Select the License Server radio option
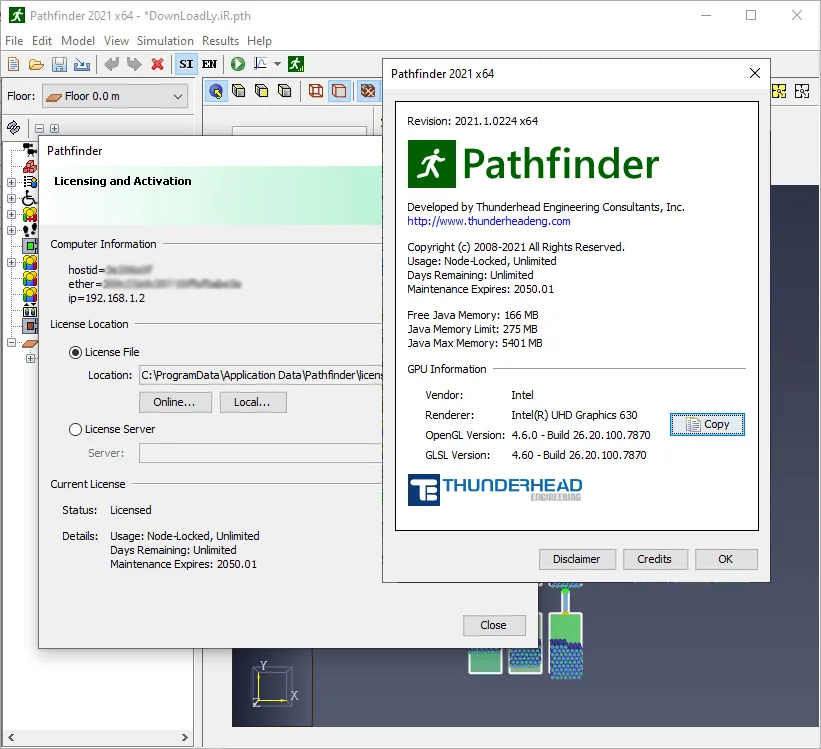Image resolution: width=821 pixels, height=749 pixels. [75, 429]
